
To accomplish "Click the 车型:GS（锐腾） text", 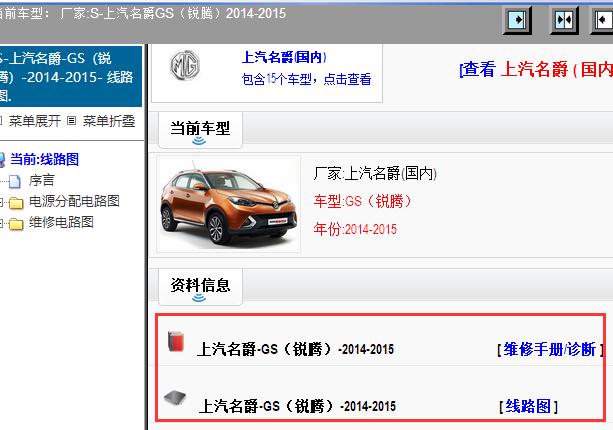I will (x=362, y=201).
